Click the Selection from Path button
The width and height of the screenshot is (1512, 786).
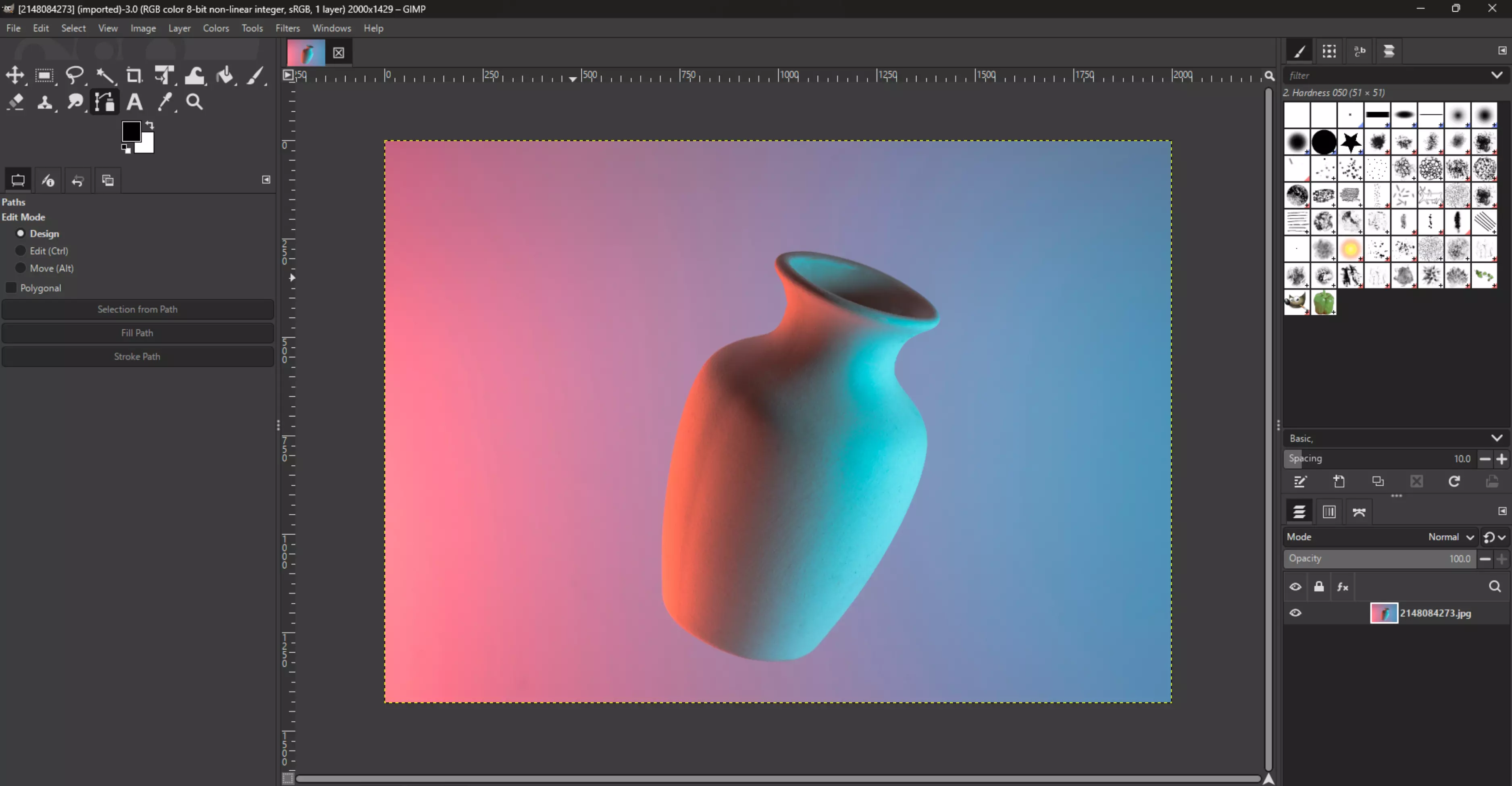pyautogui.click(x=137, y=309)
